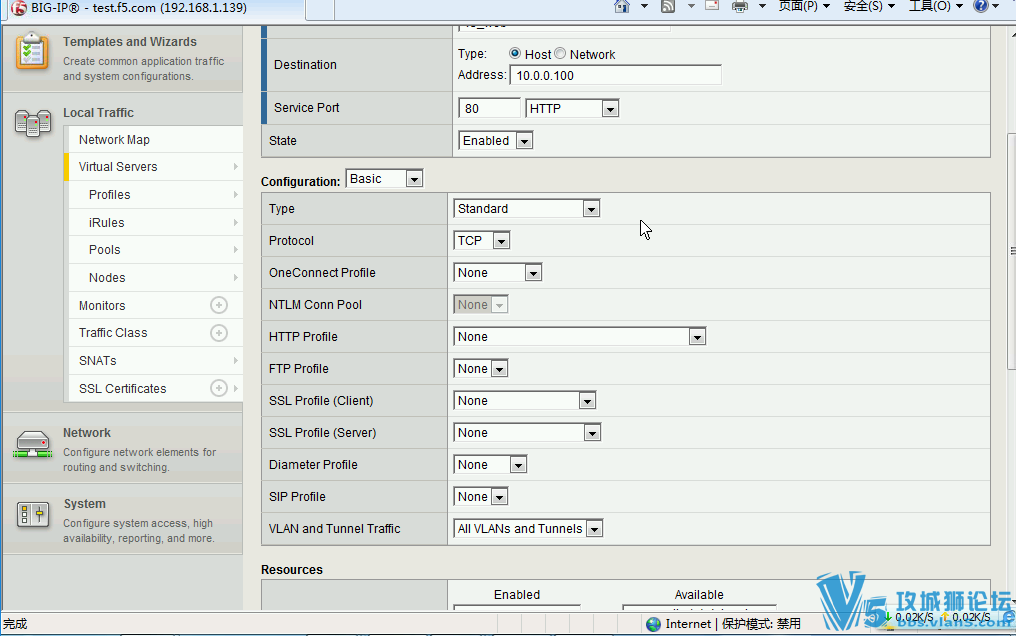Image resolution: width=1016 pixels, height=636 pixels.
Task: Click Internet zone globe icon in status bar
Action: pyautogui.click(x=654, y=624)
